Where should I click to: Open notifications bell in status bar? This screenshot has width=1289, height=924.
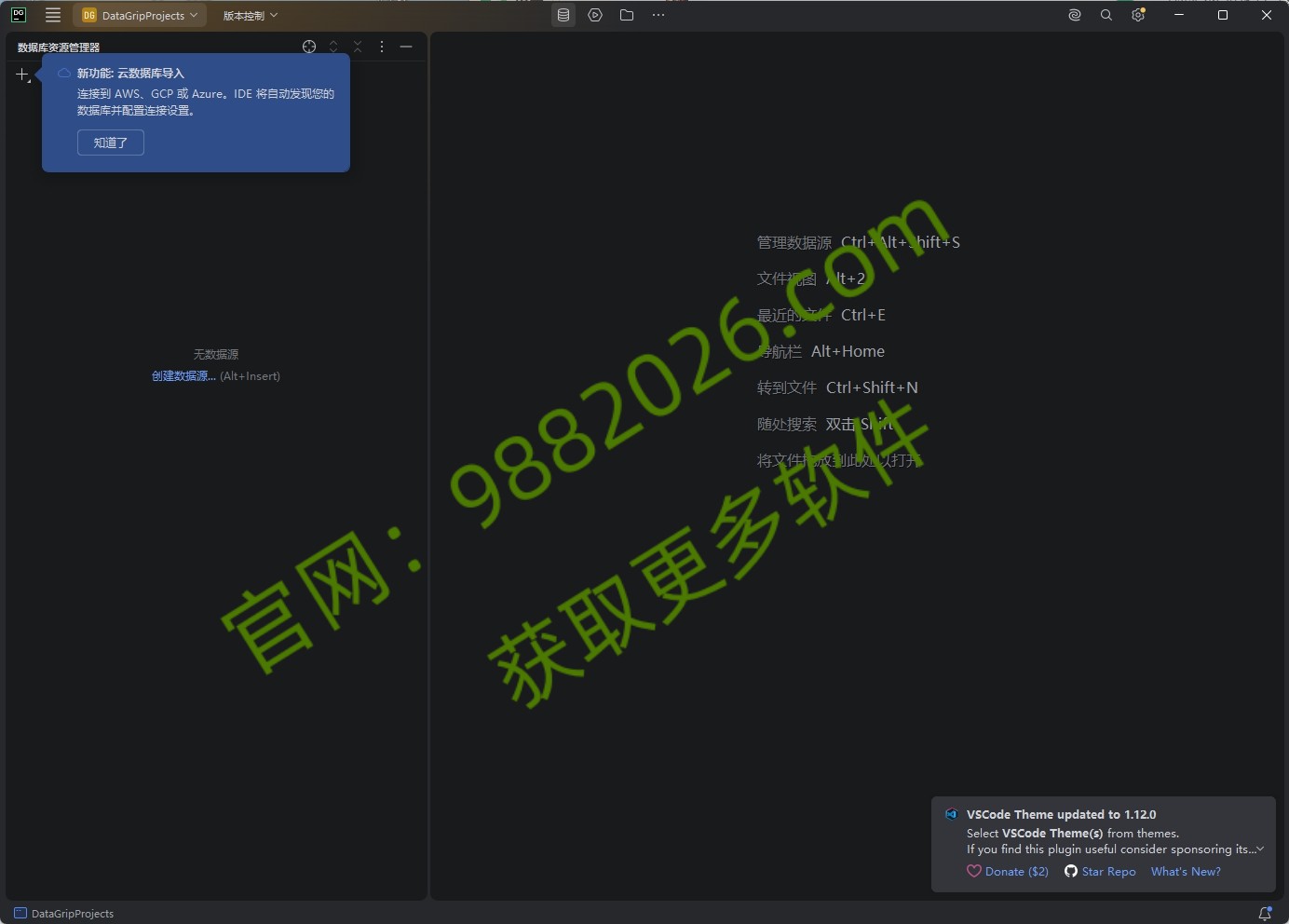coord(1265,914)
